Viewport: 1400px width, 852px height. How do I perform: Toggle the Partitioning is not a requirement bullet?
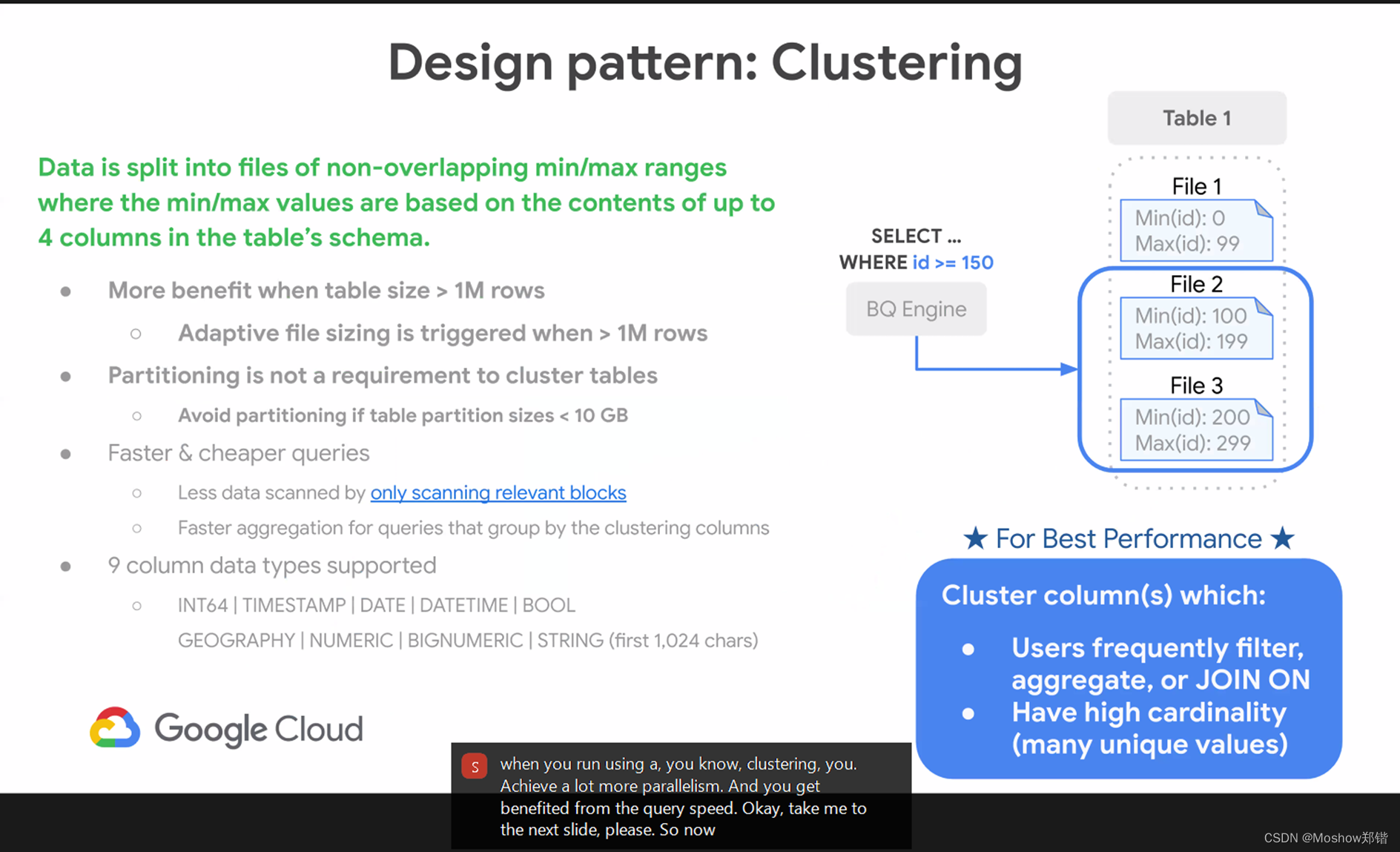tap(383, 375)
